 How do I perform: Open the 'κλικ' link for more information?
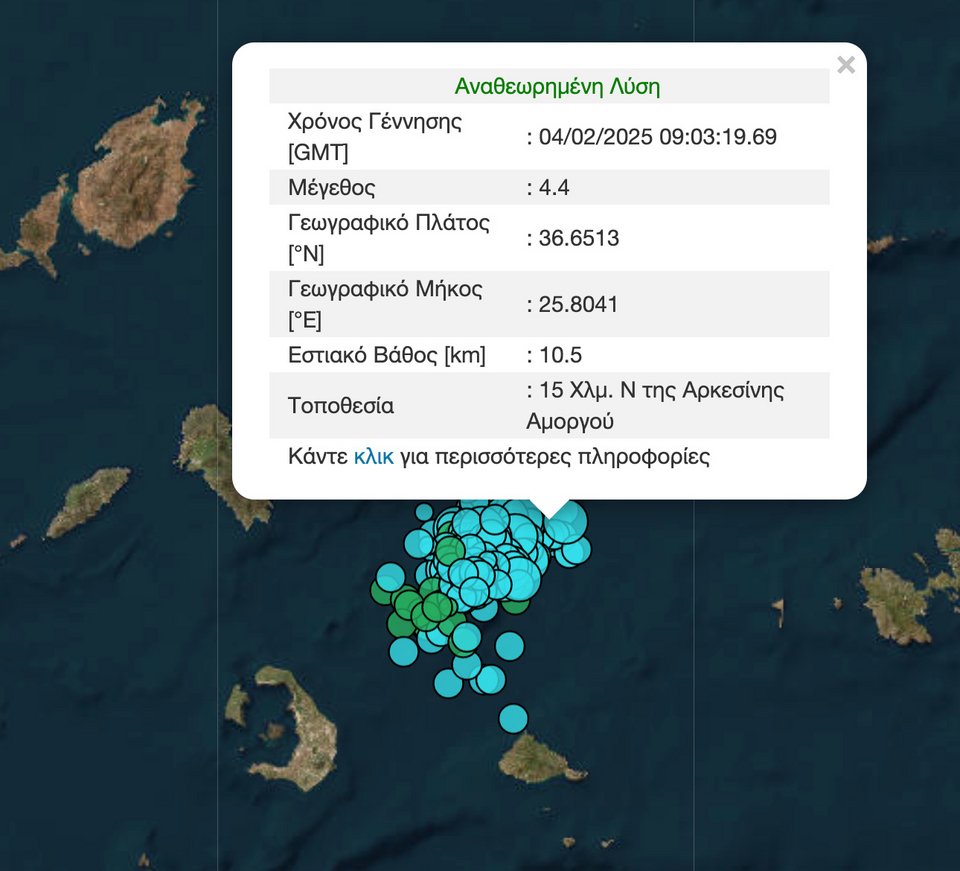[x=373, y=457]
